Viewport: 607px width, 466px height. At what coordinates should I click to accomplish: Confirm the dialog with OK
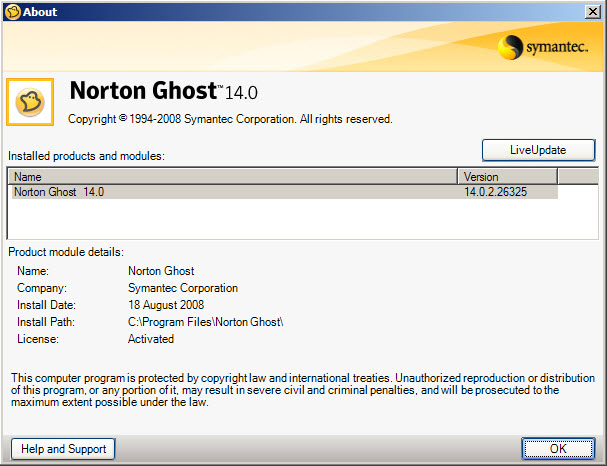tap(558, 449)
